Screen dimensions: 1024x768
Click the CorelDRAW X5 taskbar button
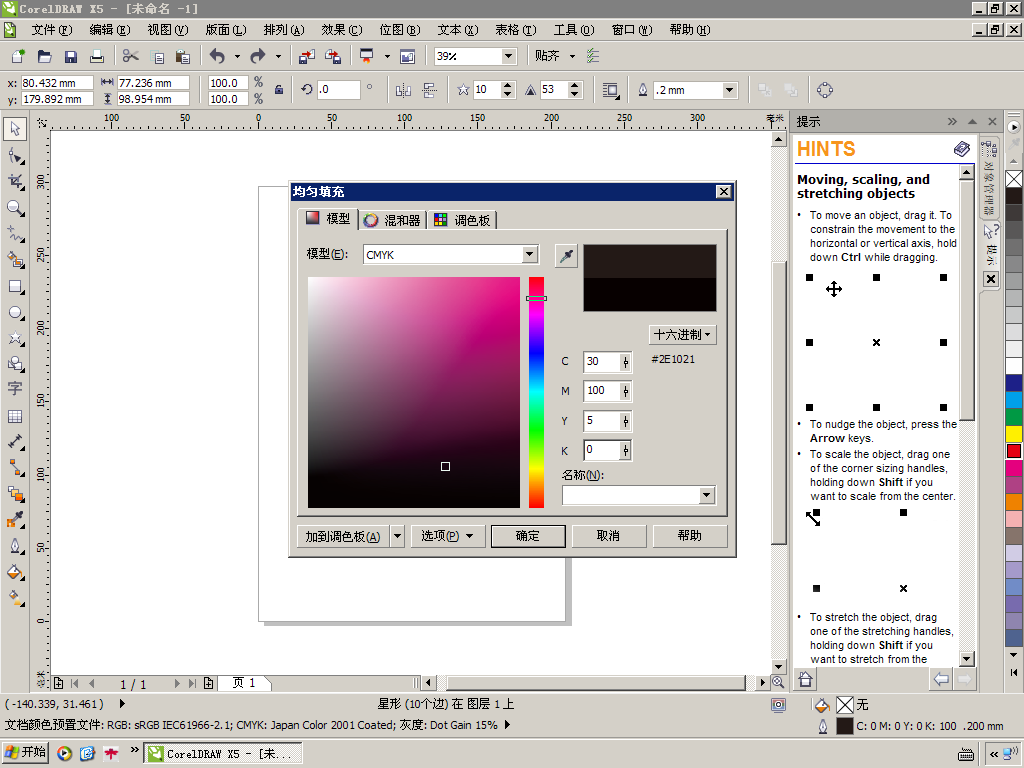coord(223,753)
